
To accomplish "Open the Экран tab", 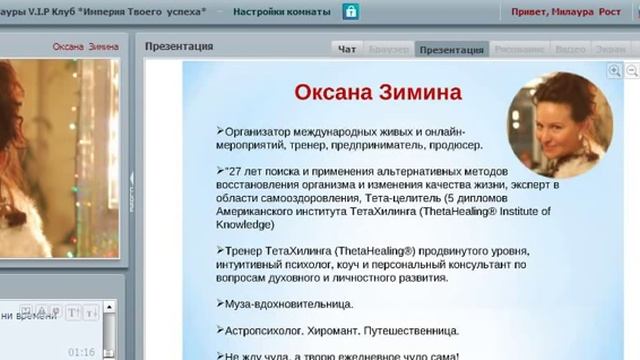I will click(x=611, y=49).
